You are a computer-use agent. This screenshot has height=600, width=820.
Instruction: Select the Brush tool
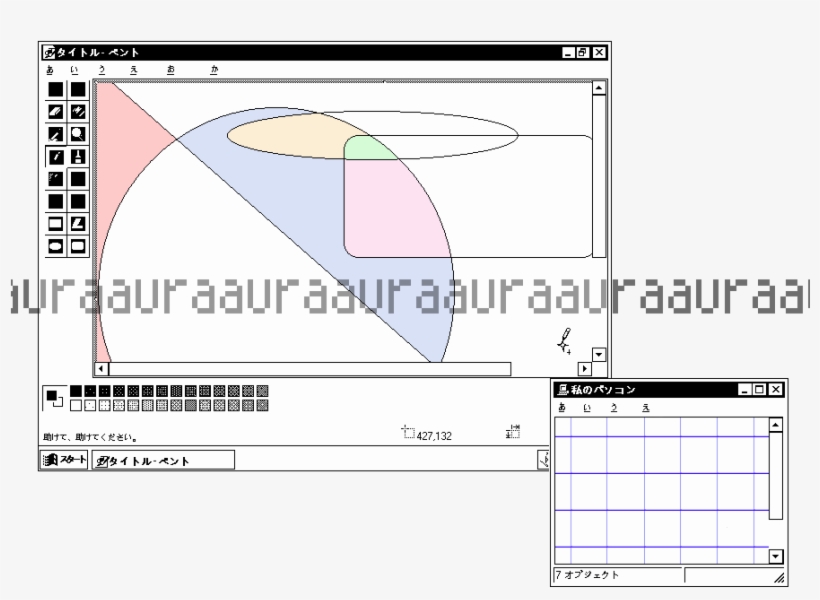(77, 156)
